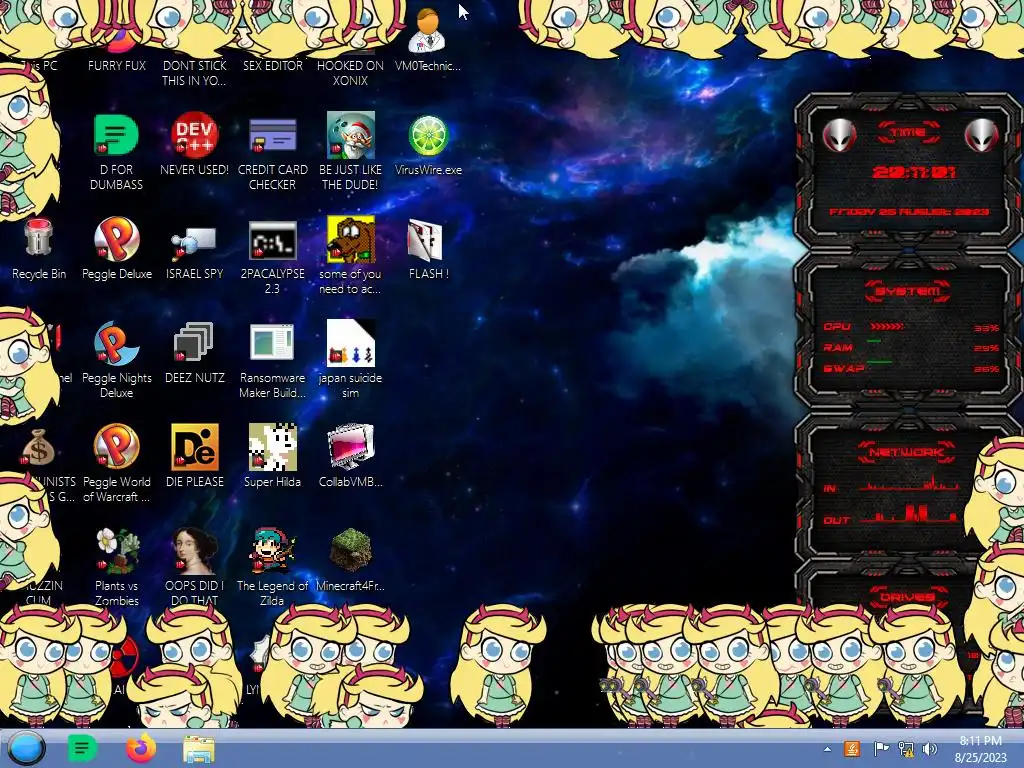The height and width of the screenshot is (768, 1024).
Task: Open the Action Center flag icon
Action: (x=880, y=748)
